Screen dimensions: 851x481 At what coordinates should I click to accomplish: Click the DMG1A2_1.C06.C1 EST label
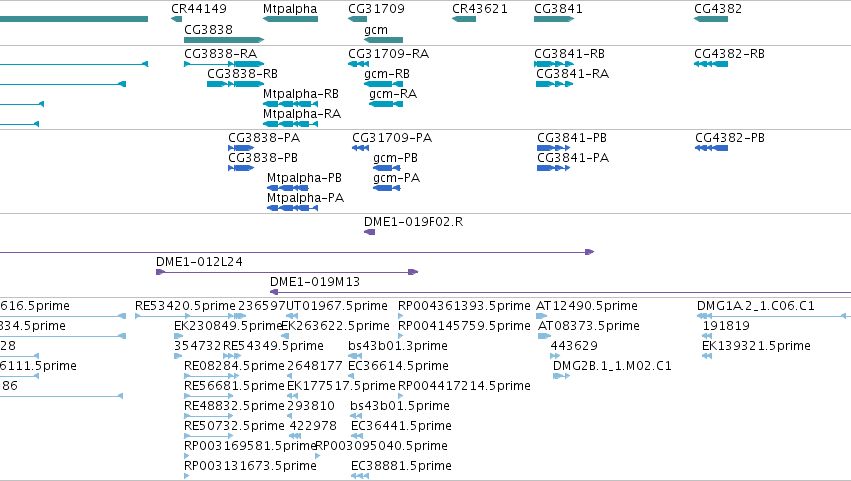click(x=755, y=306)
